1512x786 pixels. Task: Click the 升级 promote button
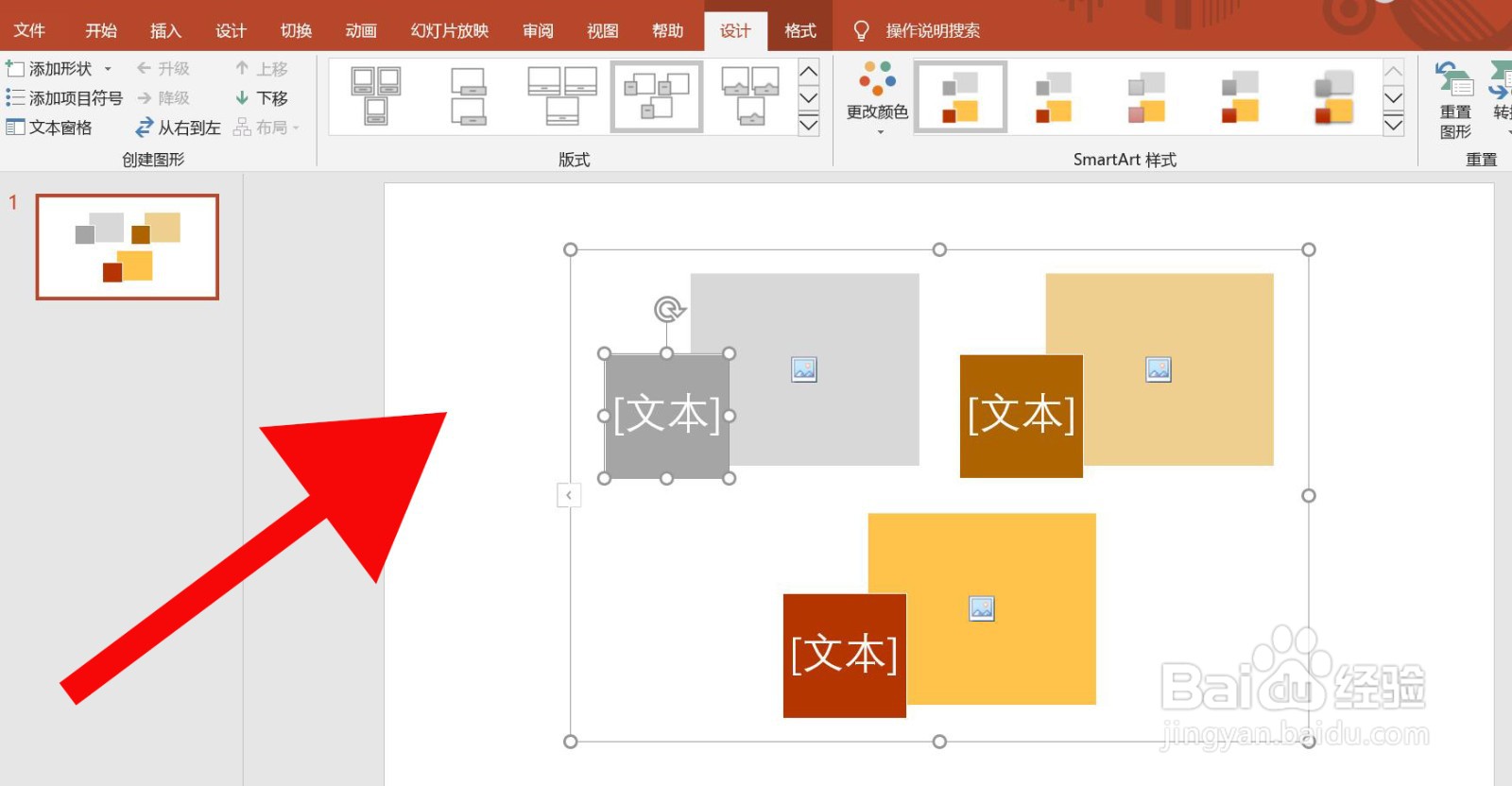(163, 69)
